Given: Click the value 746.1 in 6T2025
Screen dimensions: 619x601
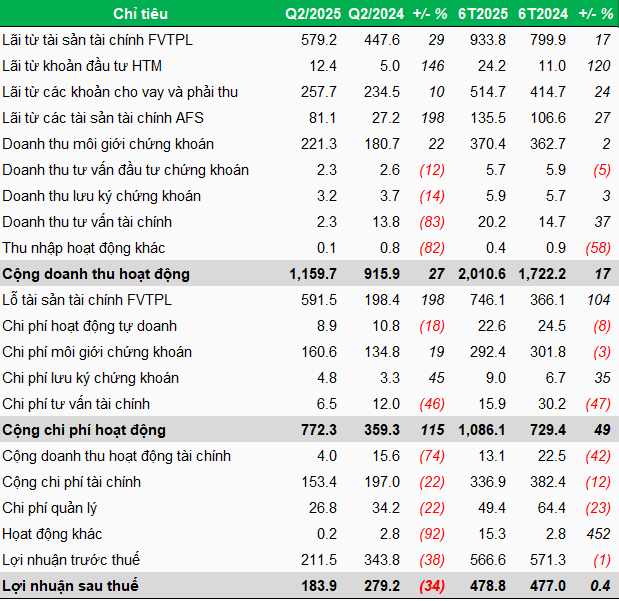Looking at the screenshot, I should [488, 300].
